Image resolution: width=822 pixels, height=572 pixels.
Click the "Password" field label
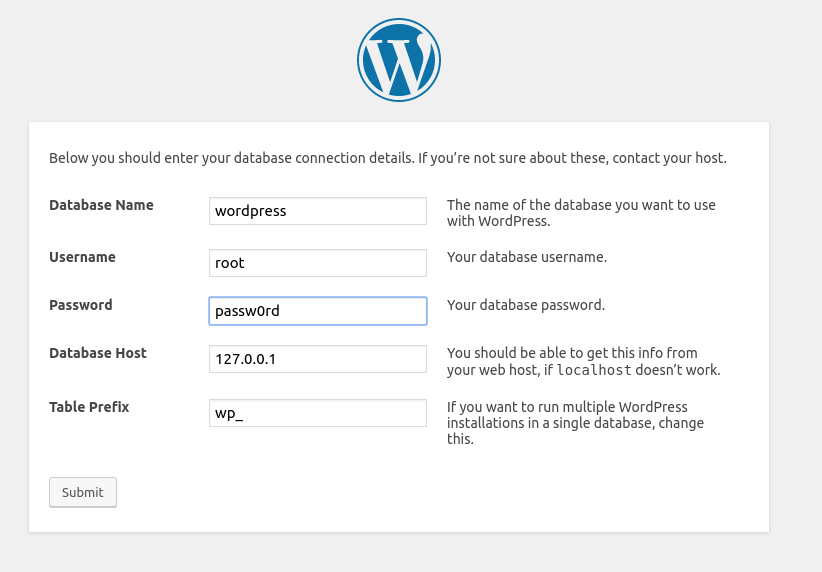[x=81, y=305]
